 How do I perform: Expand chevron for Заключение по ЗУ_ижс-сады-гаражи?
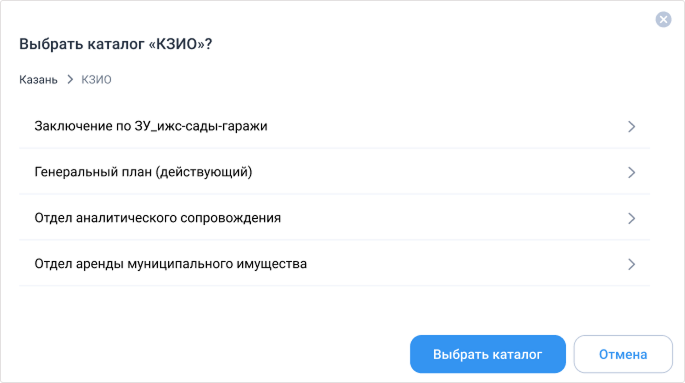631,127
